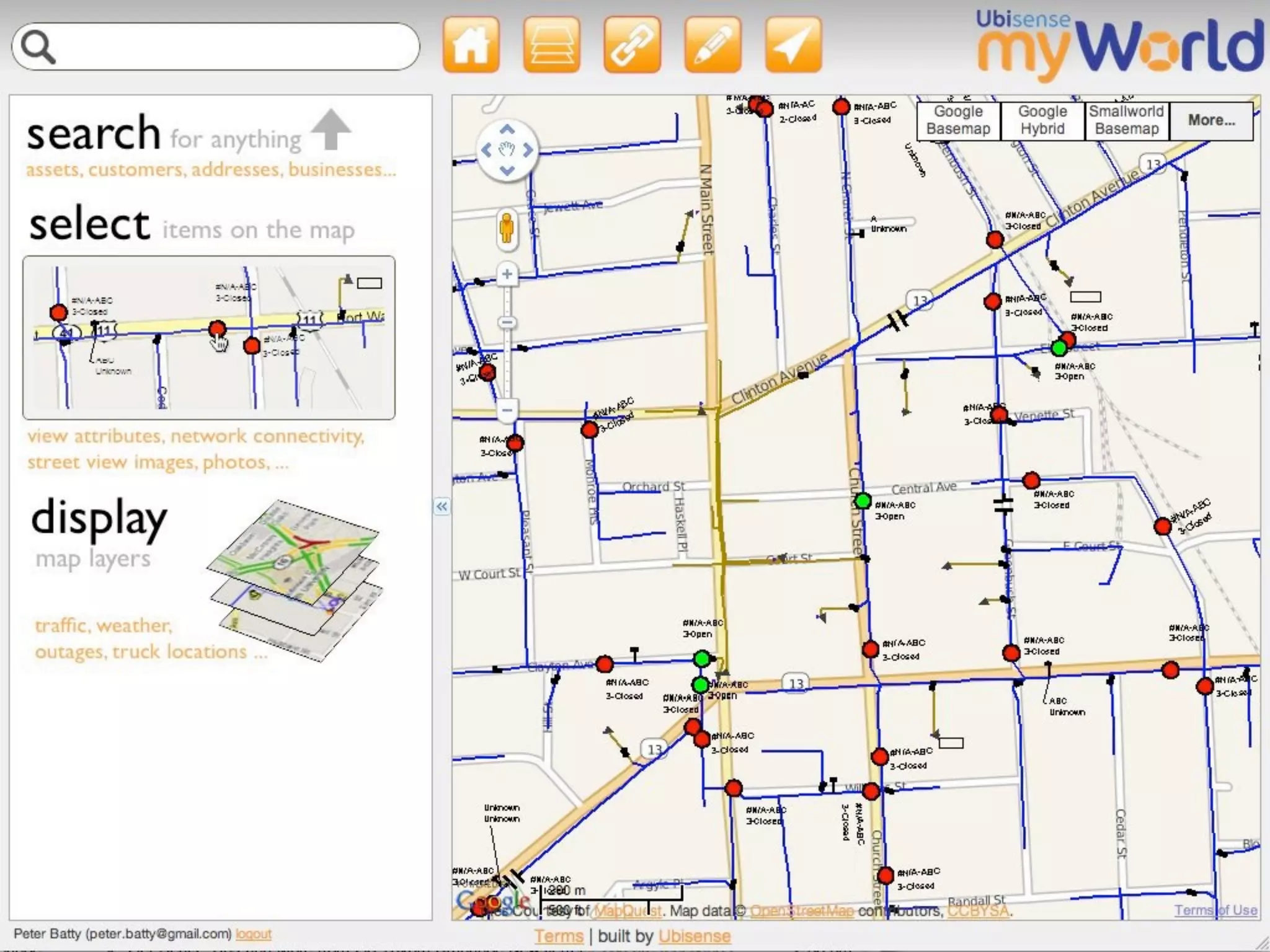Viewport: 1270px width, 952px height.
Task: Click the zoom slider handle
Action: click(507, 322)
